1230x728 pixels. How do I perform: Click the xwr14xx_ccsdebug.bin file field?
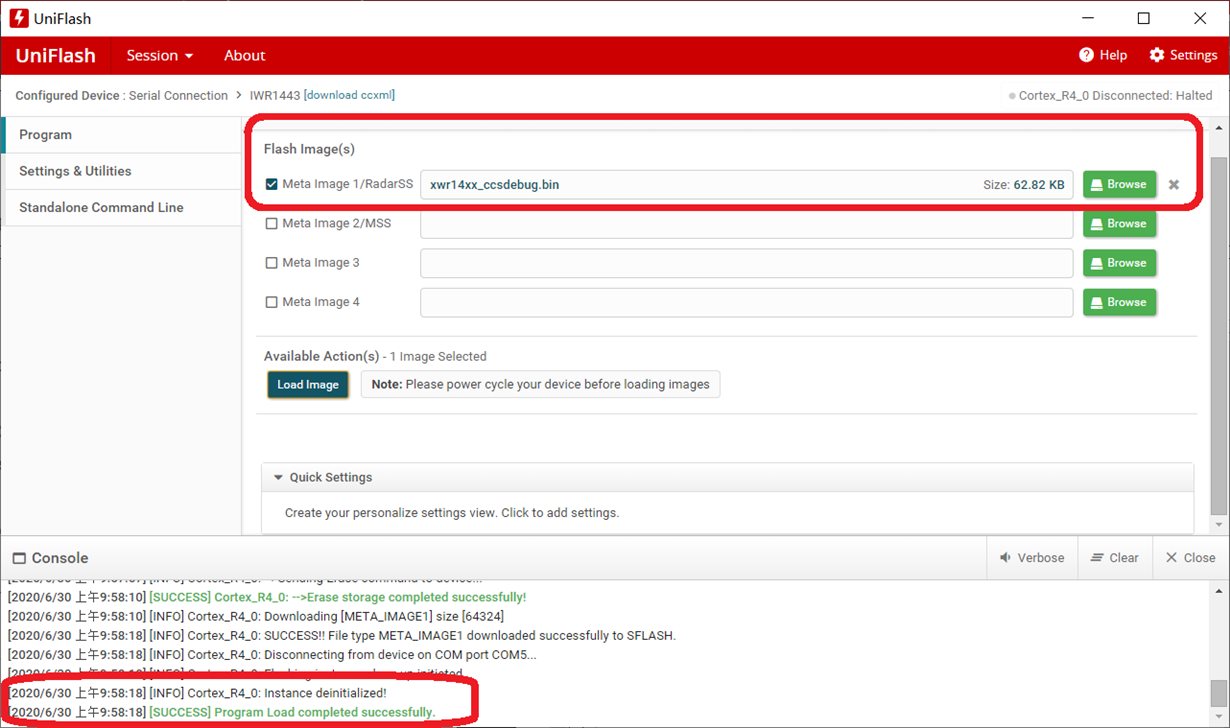click(x=746, y=184)
